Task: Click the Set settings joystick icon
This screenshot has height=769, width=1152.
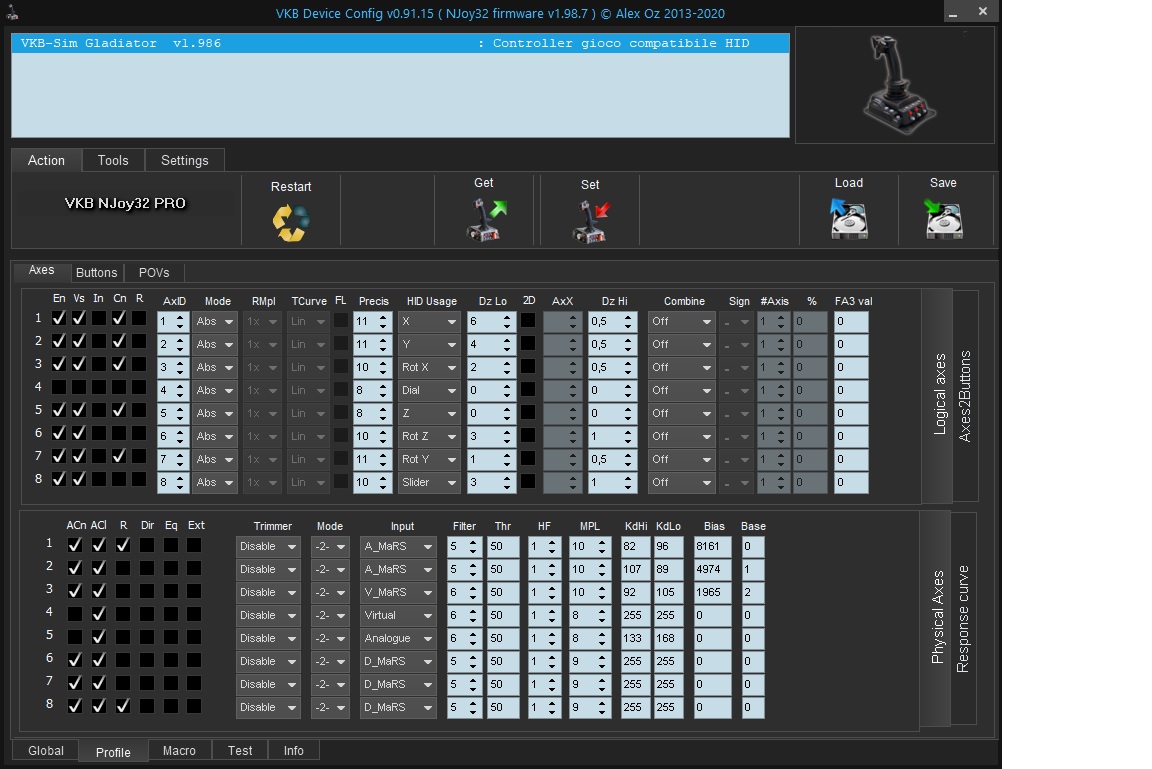Action: coord(591,221)
